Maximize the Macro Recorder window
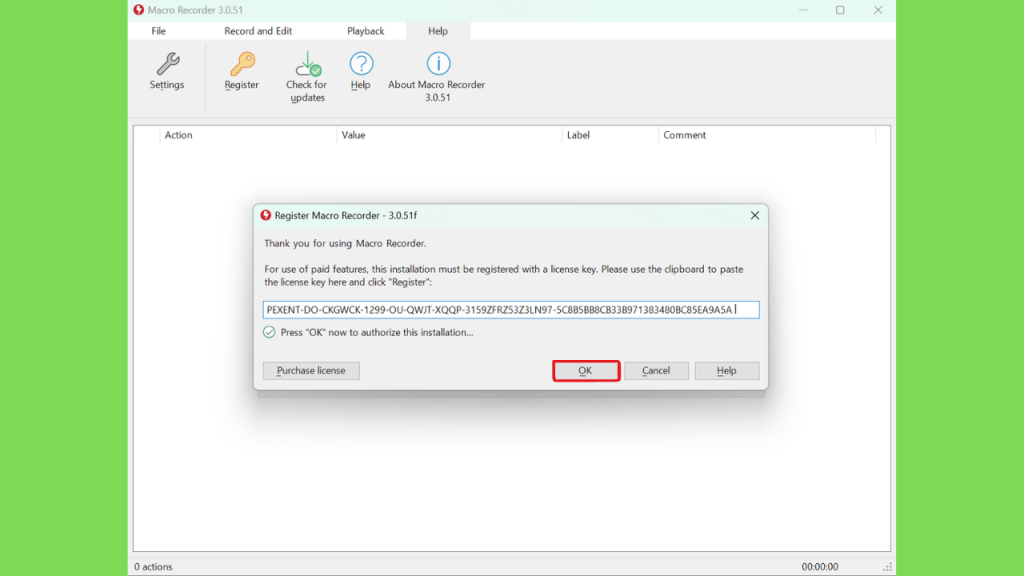 (840, 10)
